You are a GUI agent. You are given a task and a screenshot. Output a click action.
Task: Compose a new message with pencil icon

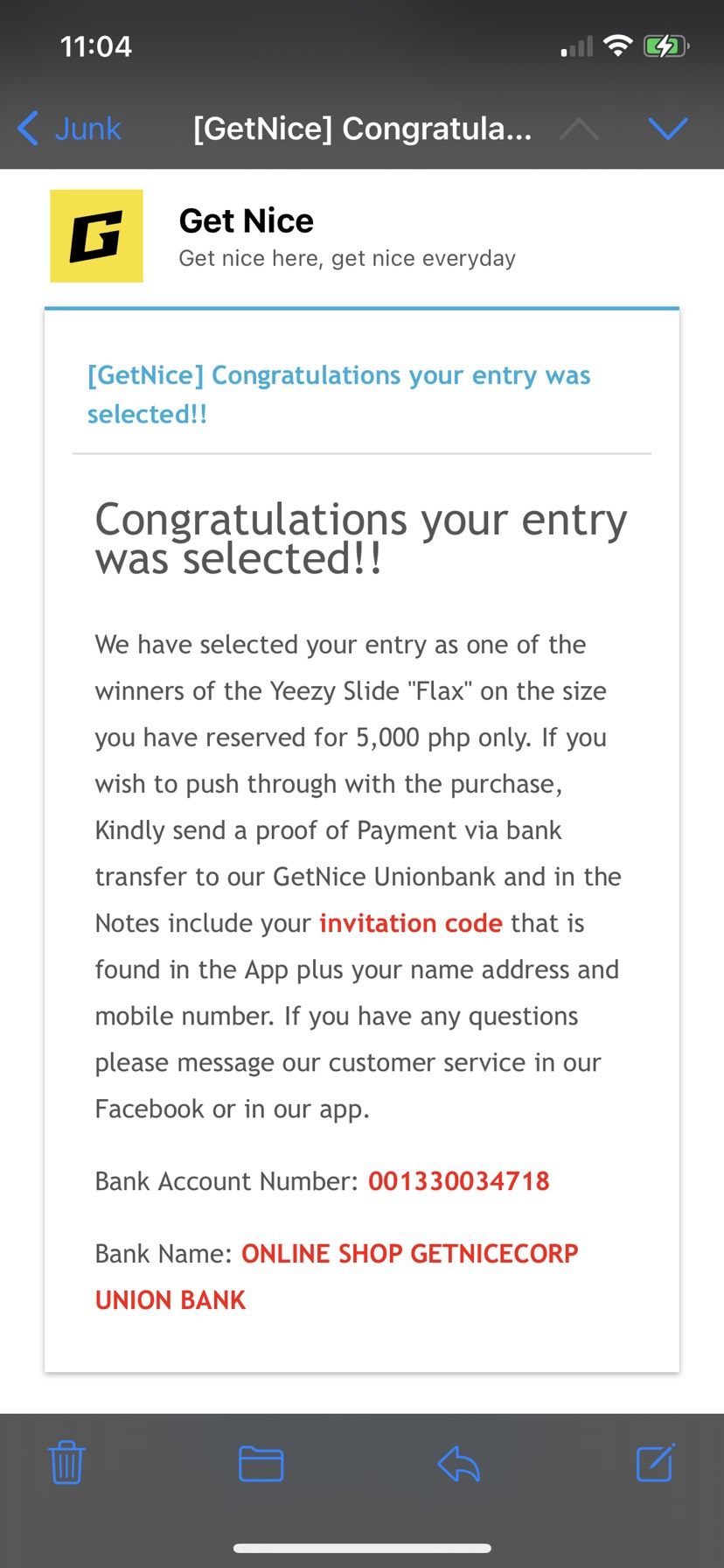click(655, 1462)
